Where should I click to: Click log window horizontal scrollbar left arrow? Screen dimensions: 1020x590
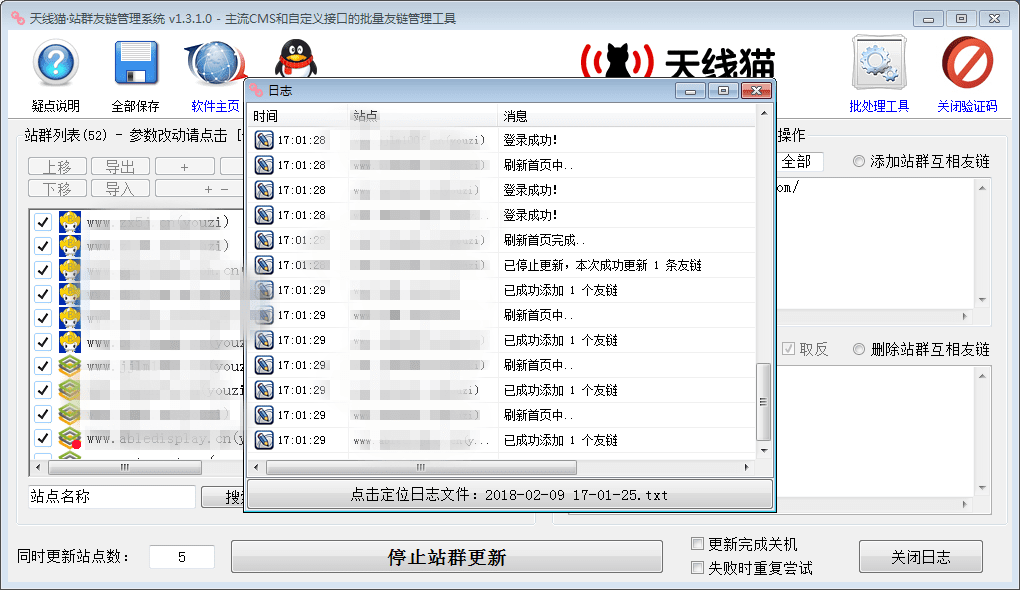pos(256,467)
